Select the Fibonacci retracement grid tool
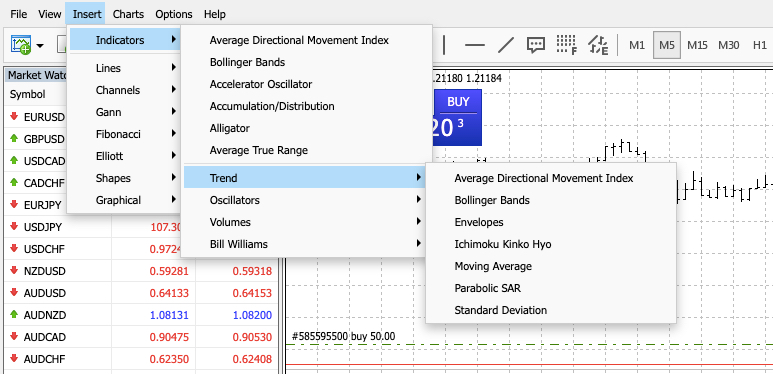 pyautogui.click(x=566, y=45)
